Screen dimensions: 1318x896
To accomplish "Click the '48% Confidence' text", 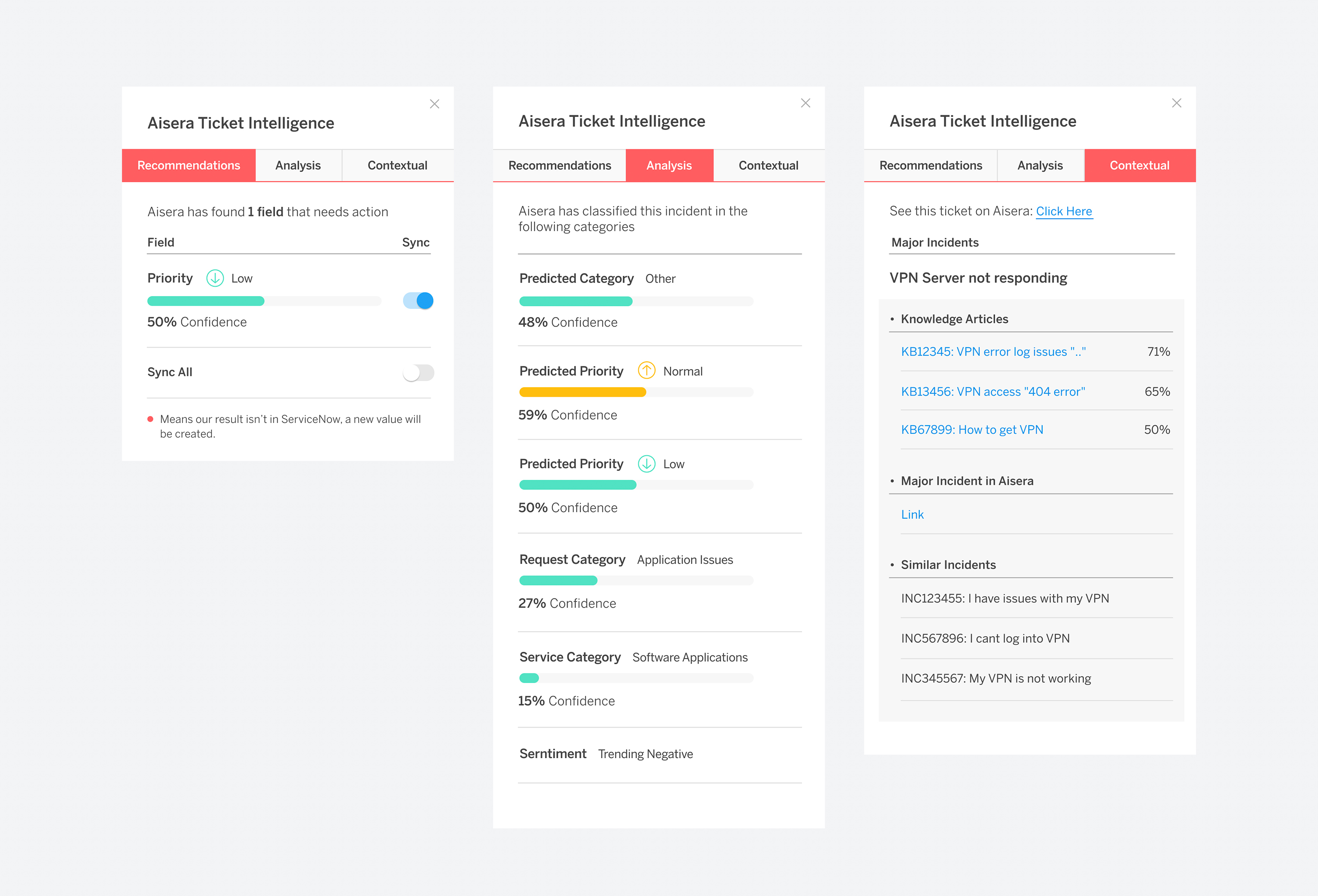I will (568, 323).
